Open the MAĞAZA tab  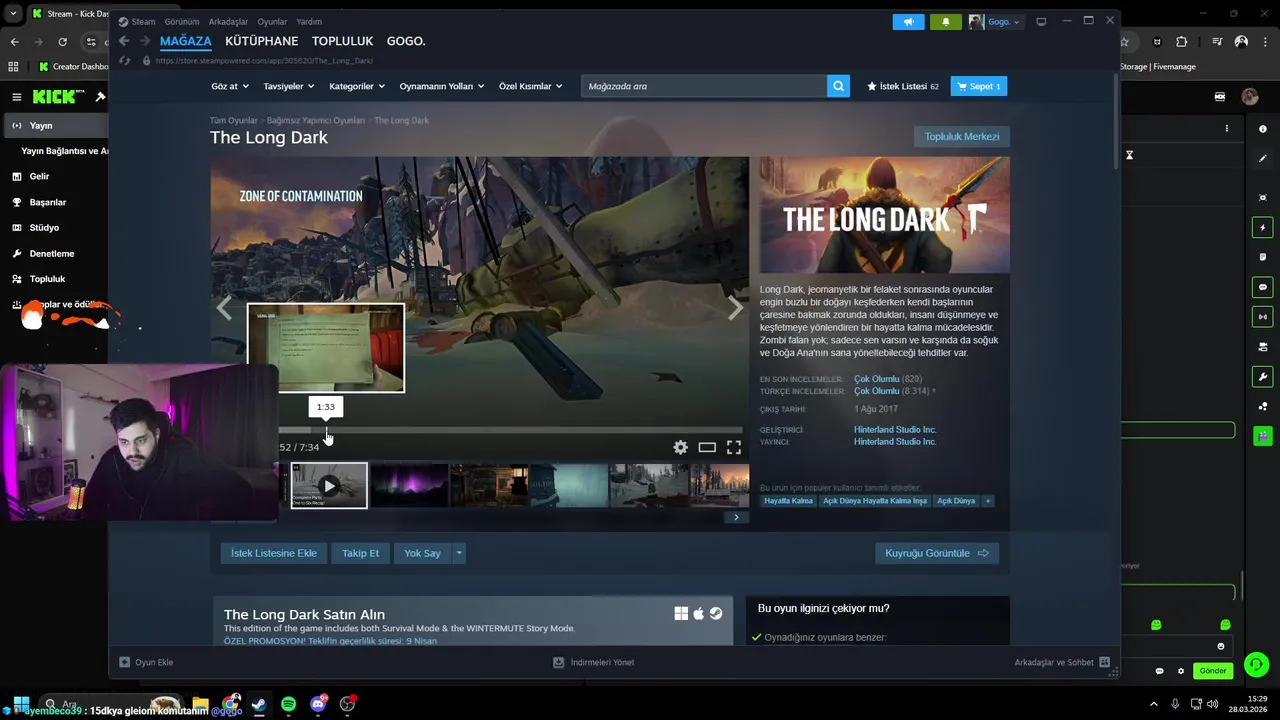click(x=186, y=41)
